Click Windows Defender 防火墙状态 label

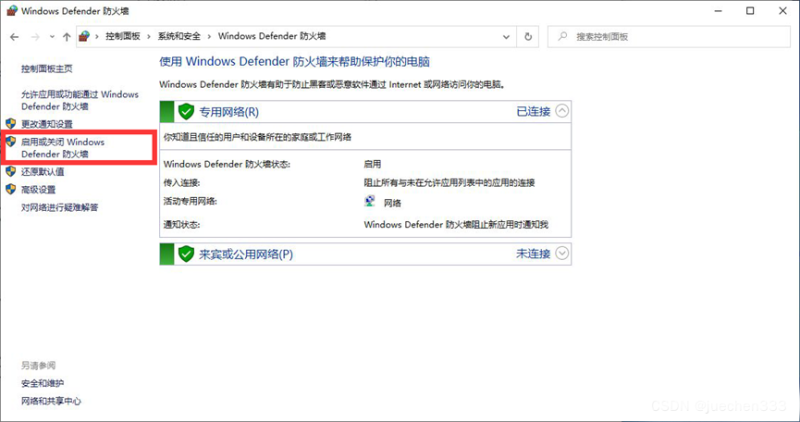pos(227,164)
